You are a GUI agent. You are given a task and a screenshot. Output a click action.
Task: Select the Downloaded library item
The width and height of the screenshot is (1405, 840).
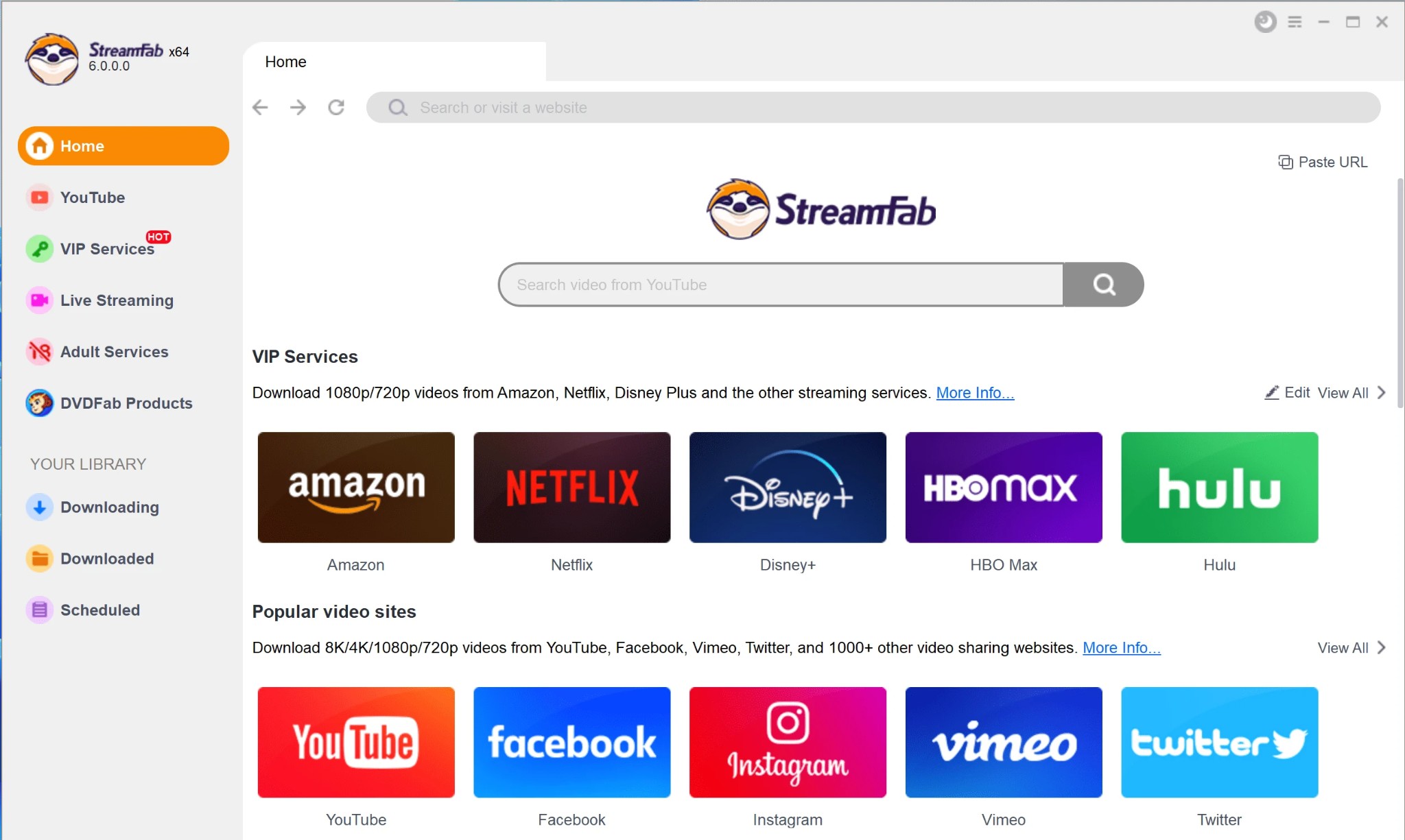tap(108, 558)
